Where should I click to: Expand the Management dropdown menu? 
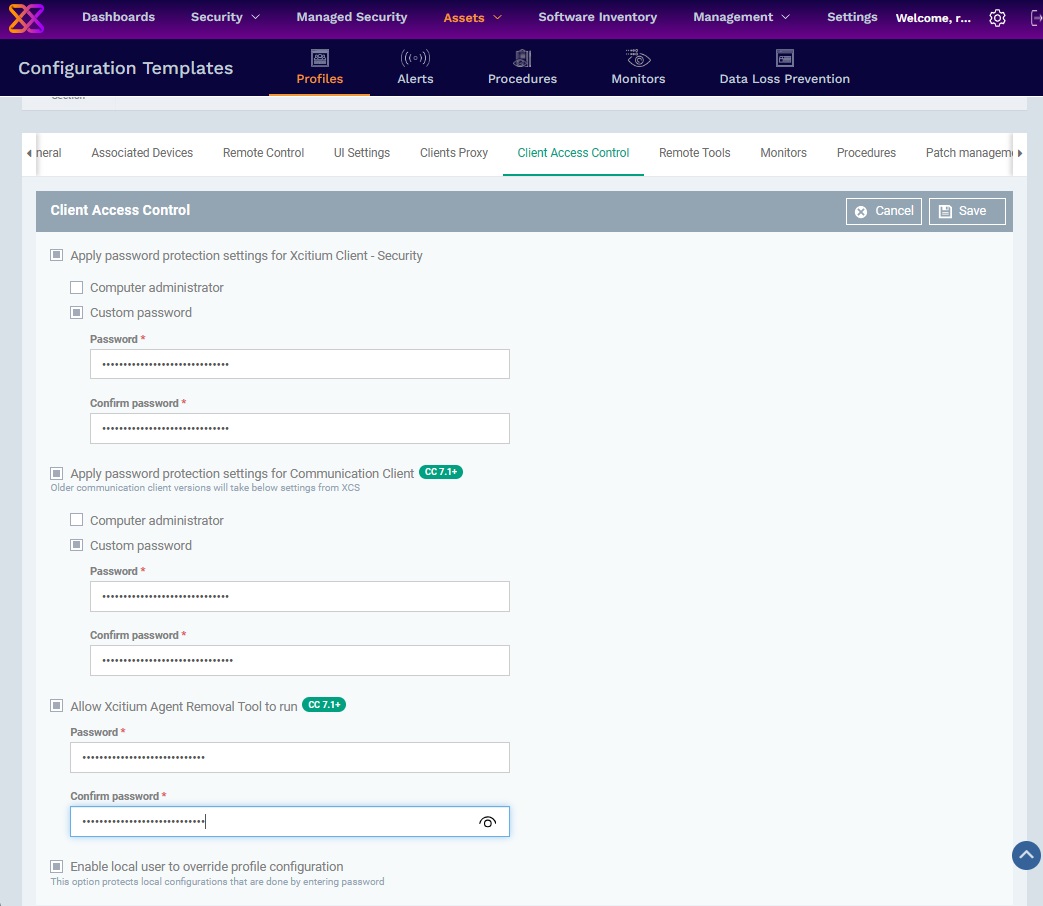pos(741,17)
